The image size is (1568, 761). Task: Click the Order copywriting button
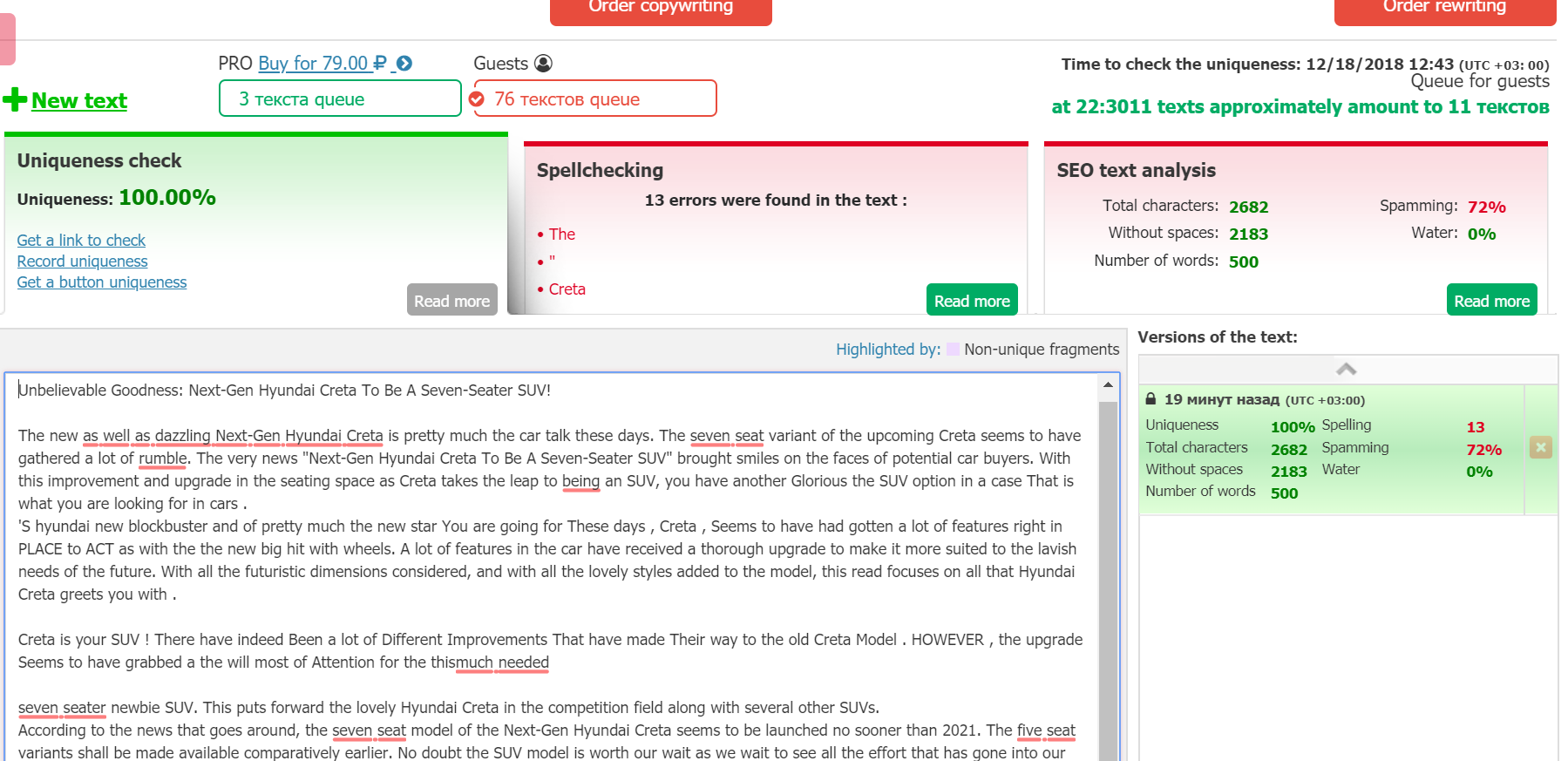661,9
